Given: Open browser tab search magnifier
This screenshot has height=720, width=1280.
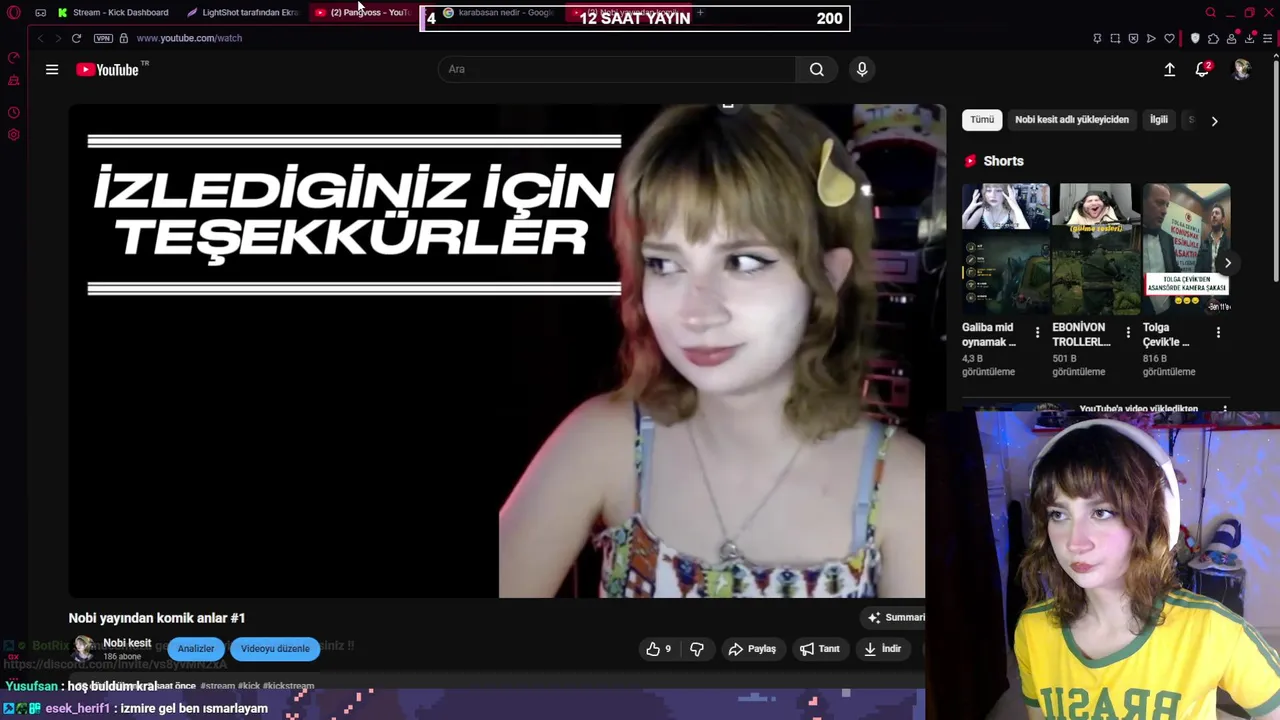Looking at the screenshot, I should click(1211, 12).
